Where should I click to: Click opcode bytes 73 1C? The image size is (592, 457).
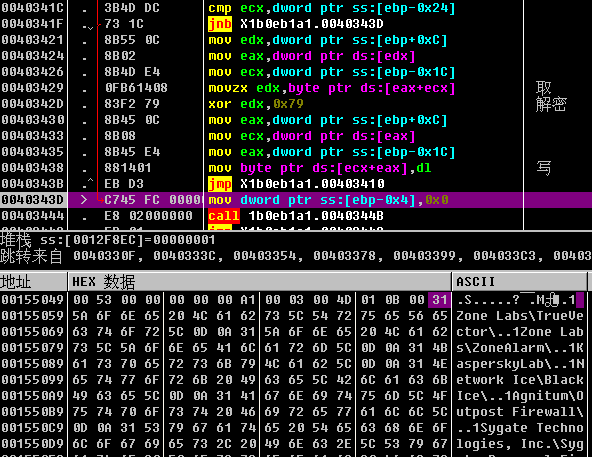[x=124, y=24]
